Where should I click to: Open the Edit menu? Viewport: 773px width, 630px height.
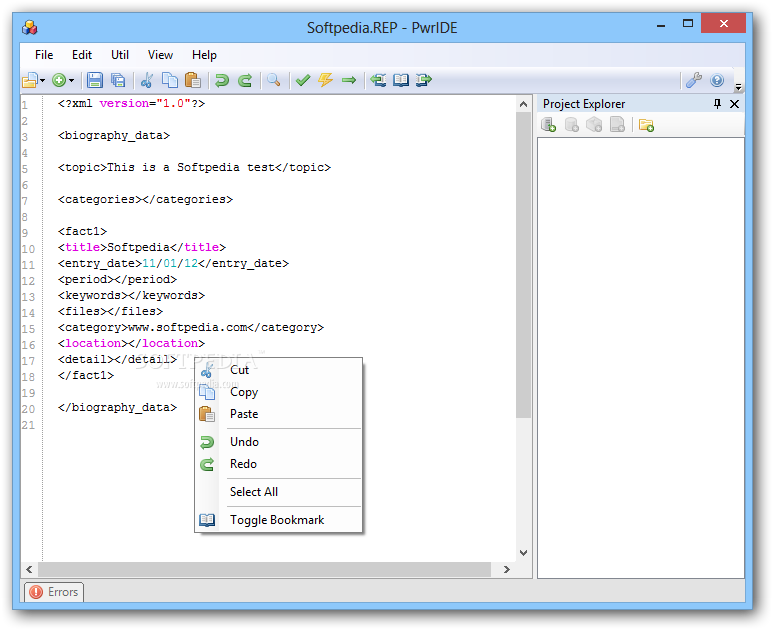82,55
